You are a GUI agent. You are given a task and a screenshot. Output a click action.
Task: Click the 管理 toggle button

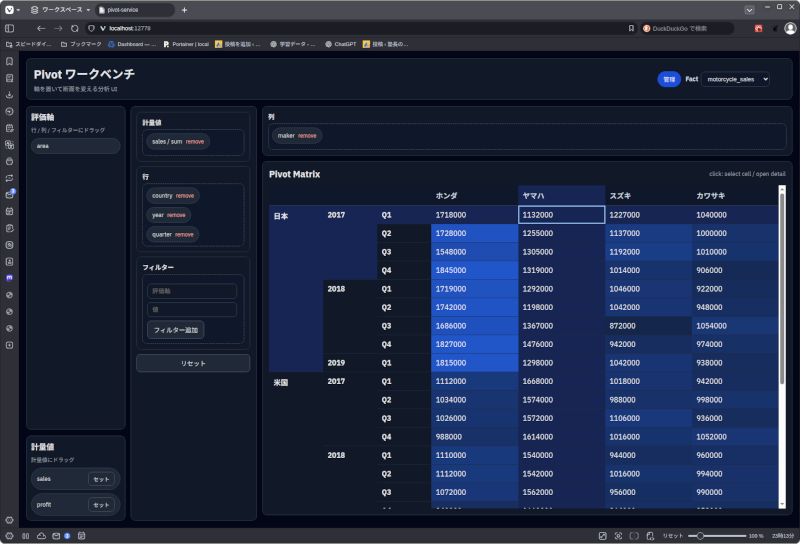[668, 79]
